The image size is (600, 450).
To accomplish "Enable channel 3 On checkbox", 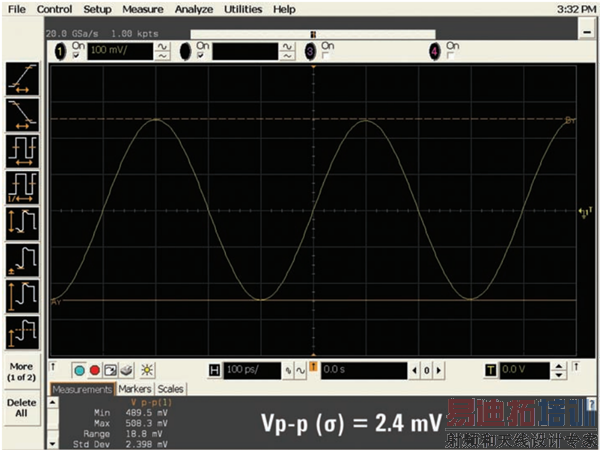I will tap(325, 56).
